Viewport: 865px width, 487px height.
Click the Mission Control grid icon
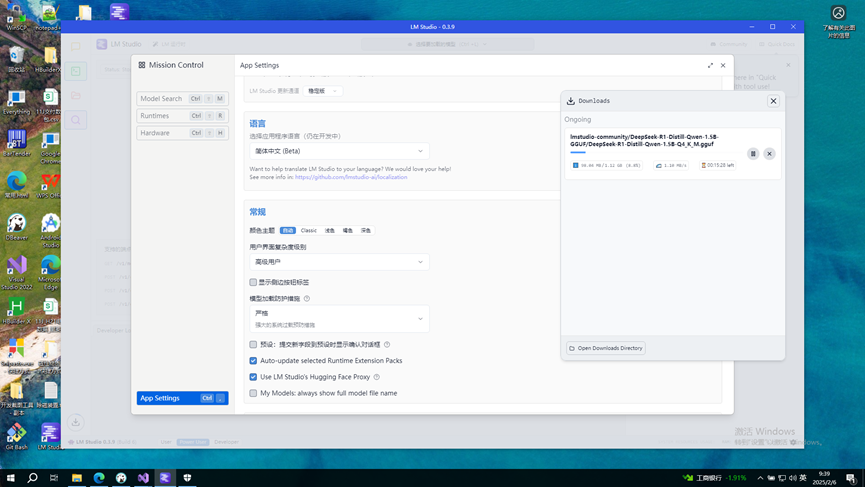click(142, 65)
